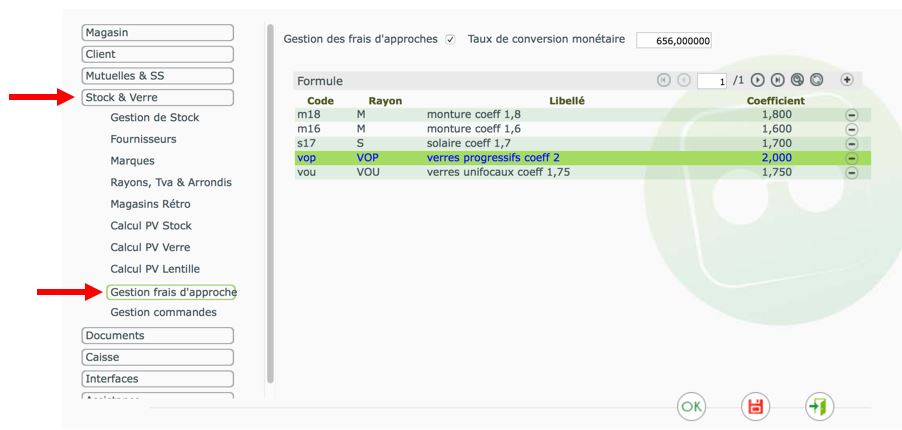Open Calcul PV Verre submenu item
902x430 pixels.
(150, 247)
